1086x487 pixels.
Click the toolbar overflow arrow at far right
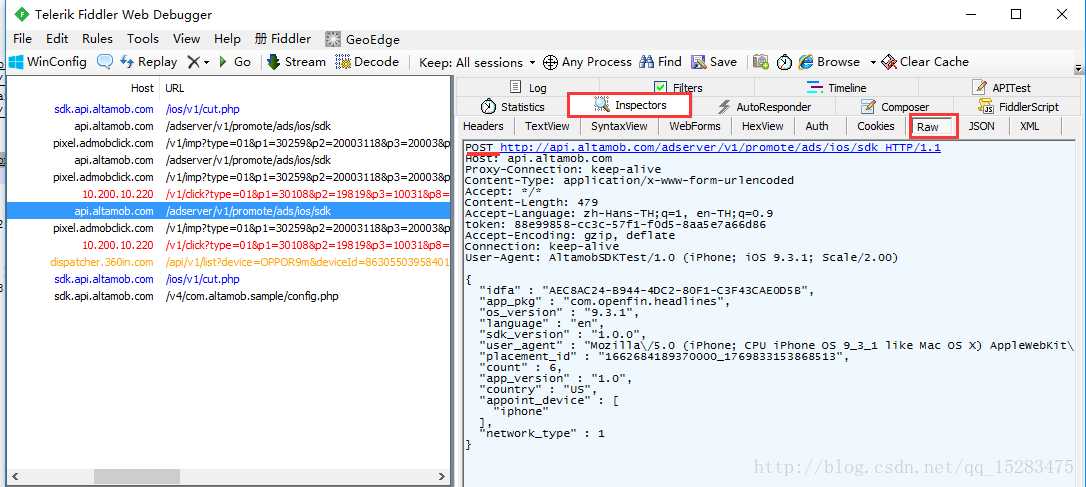[x=1078, y=69]
